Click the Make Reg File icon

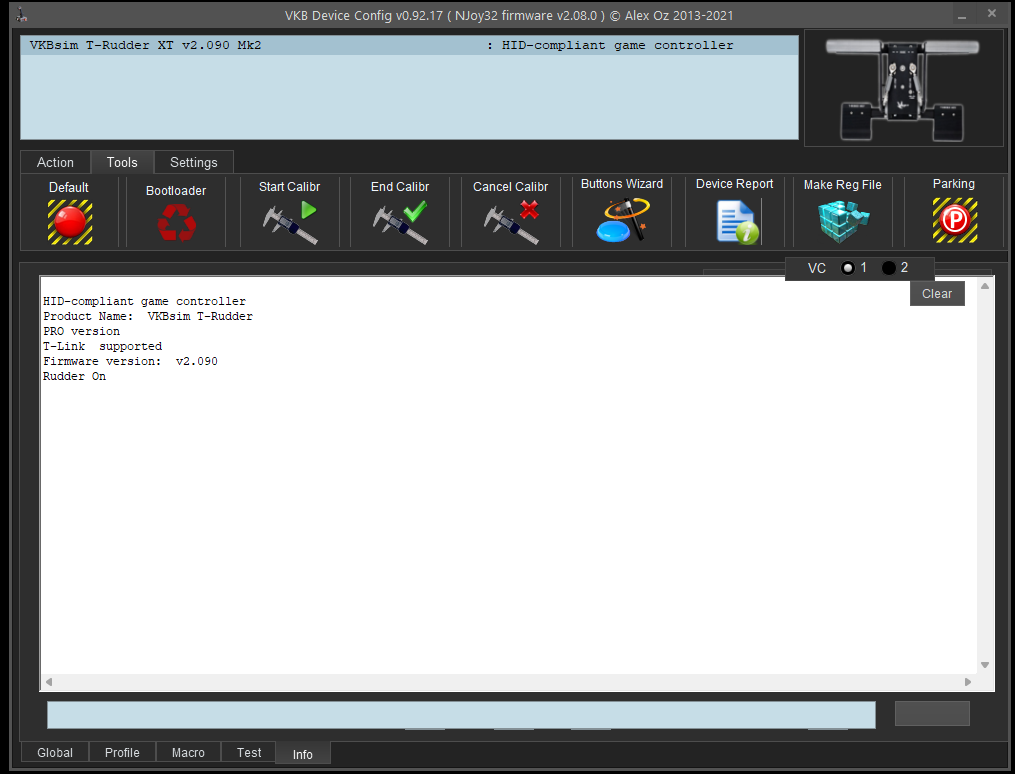coord(843,221)
